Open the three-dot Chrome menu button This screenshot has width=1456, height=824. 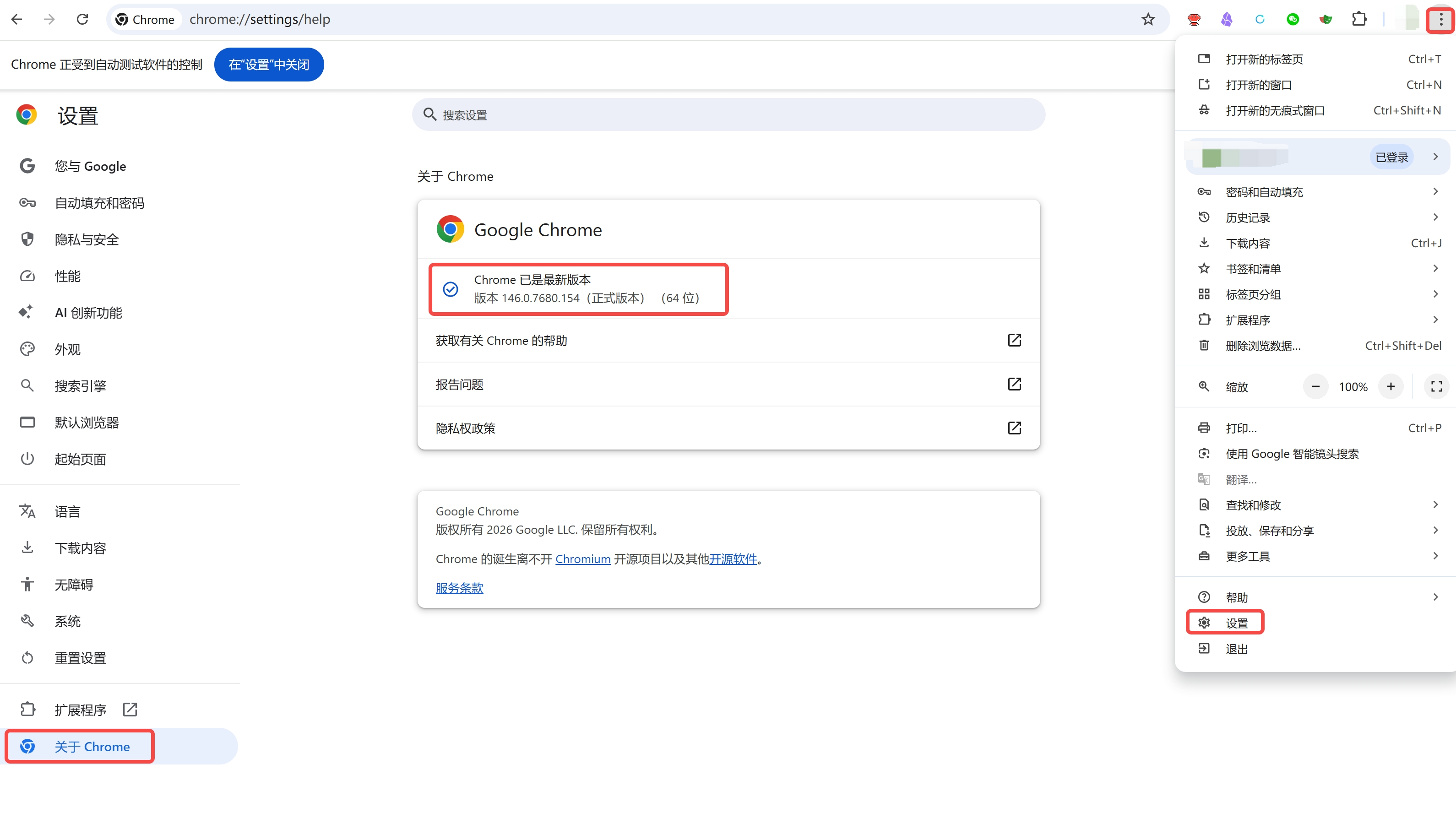(1441, 21)
